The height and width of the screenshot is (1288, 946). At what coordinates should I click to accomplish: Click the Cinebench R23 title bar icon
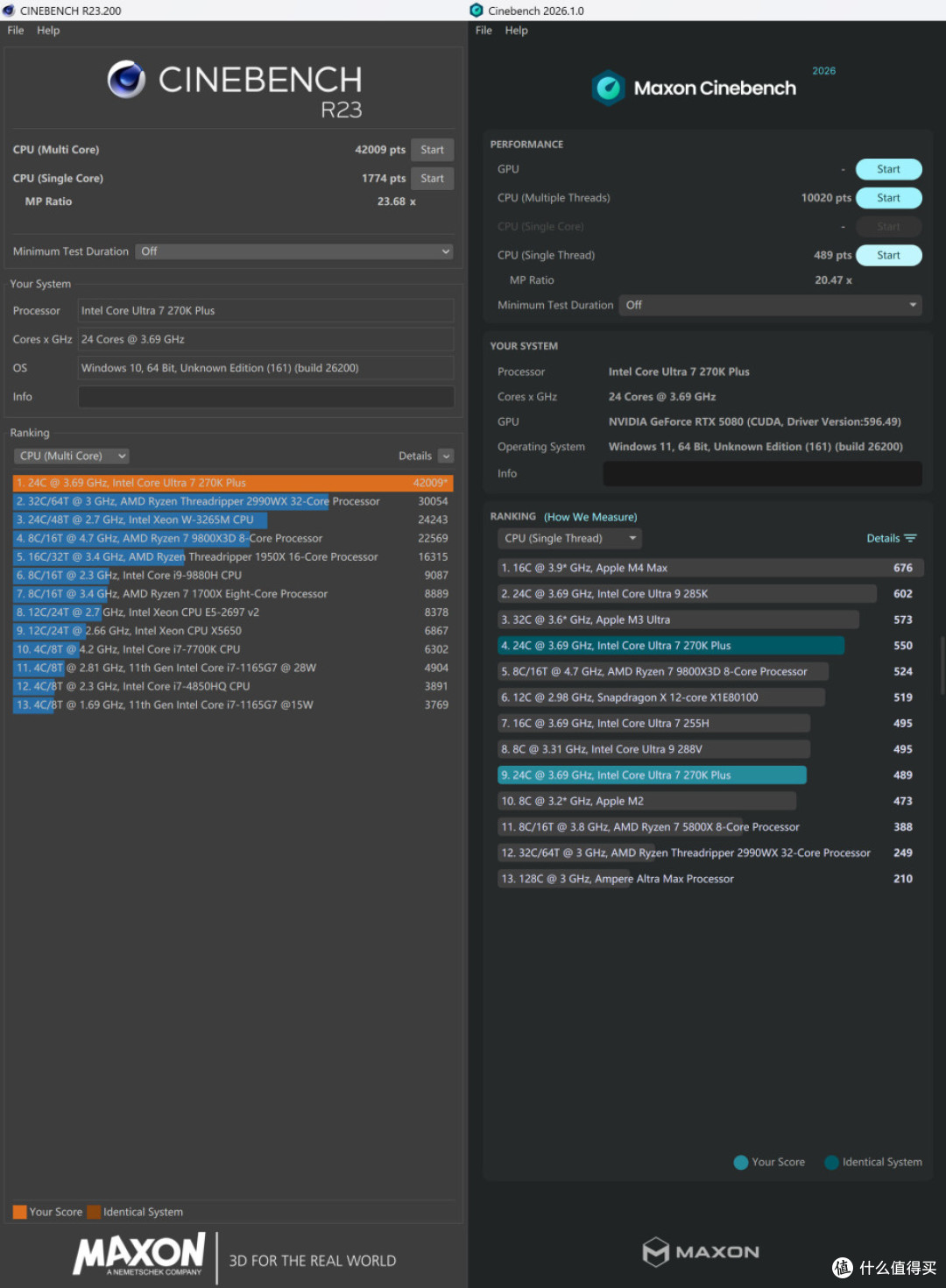(x=9, y=11)
